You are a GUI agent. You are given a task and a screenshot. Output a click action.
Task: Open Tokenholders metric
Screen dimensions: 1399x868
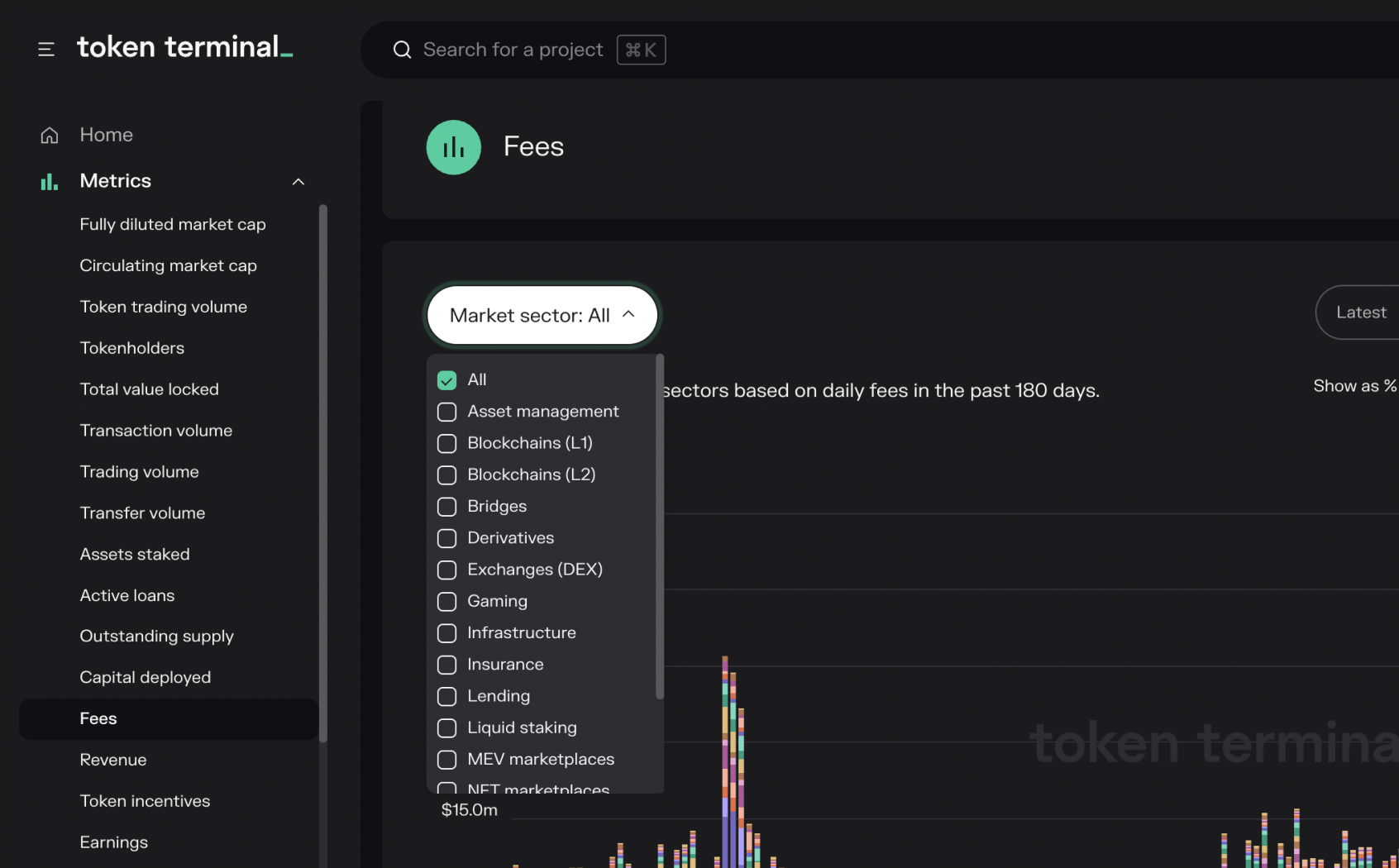[x=132, y=348]
